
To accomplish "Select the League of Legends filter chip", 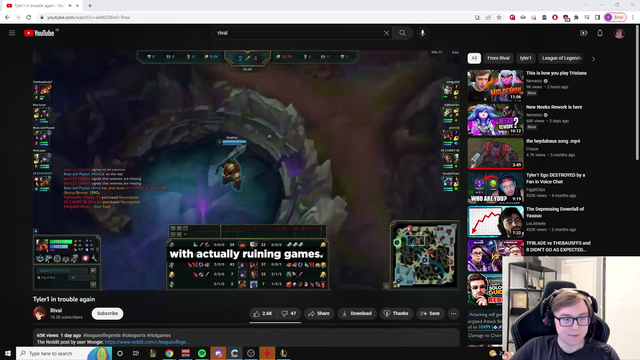I will click(562, 58).
